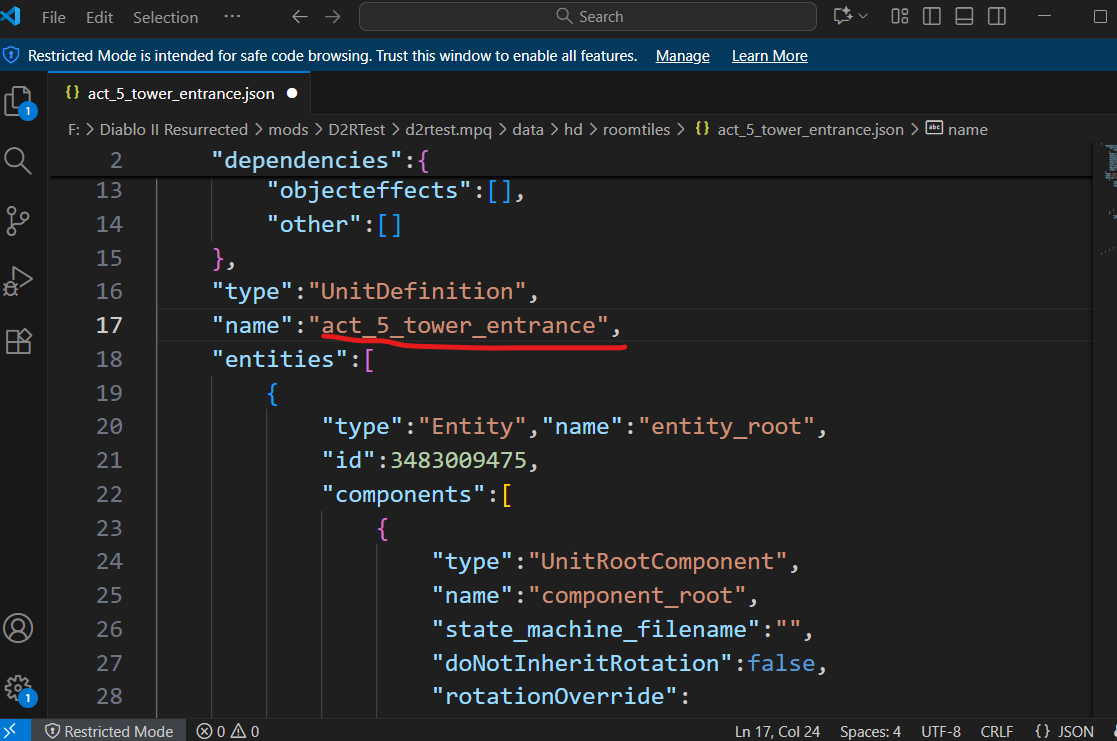1117x741 pixels.
Task: Click breadcrumb drive 'F:'
Action: tap(73, 130)
